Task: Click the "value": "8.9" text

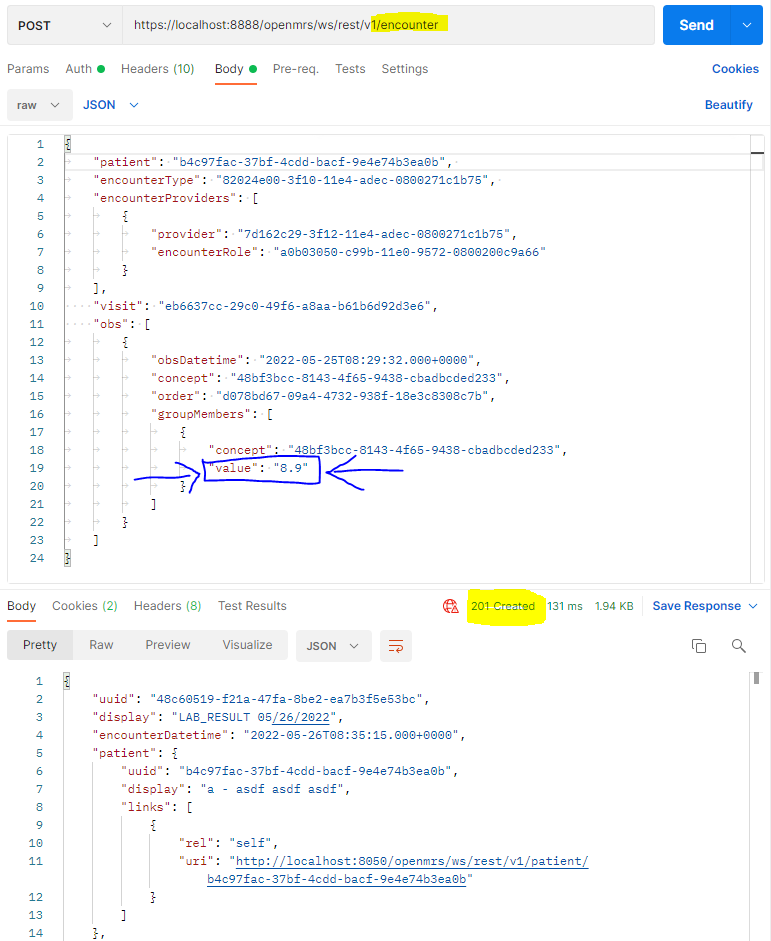Action: click(261, 468)
